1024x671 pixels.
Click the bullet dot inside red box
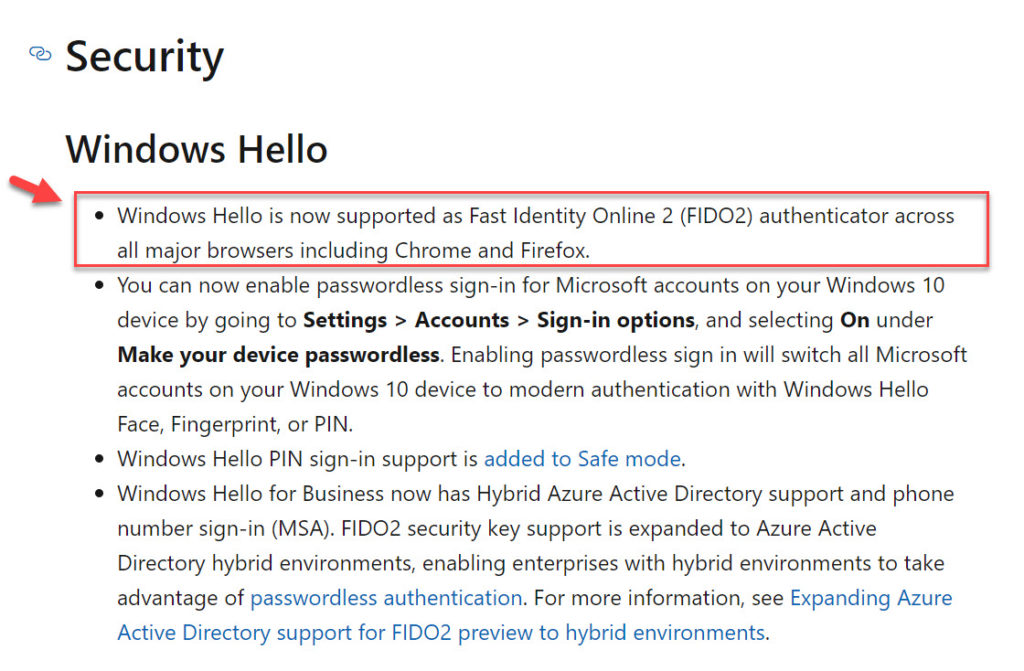(99, 216)
